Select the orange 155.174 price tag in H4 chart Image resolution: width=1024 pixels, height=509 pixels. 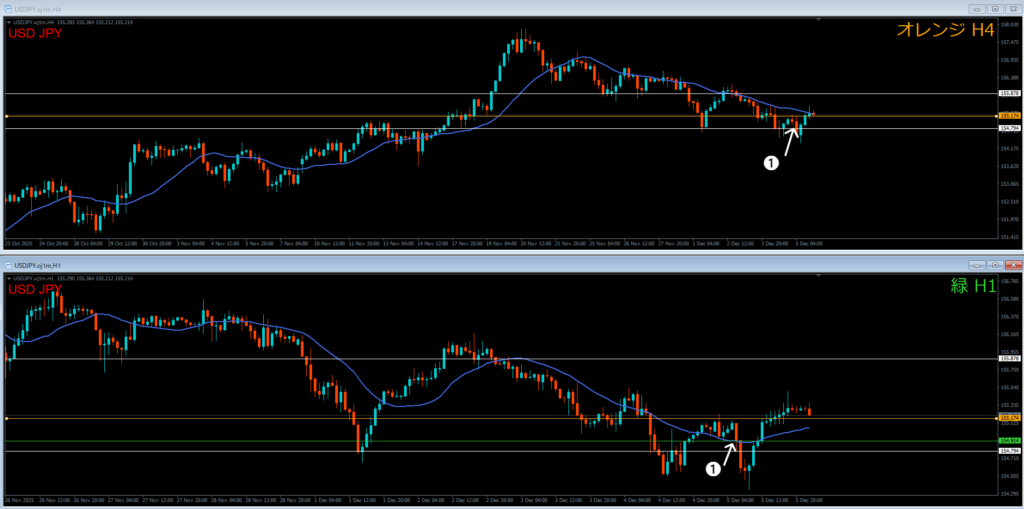click(x=1010, y=116)
